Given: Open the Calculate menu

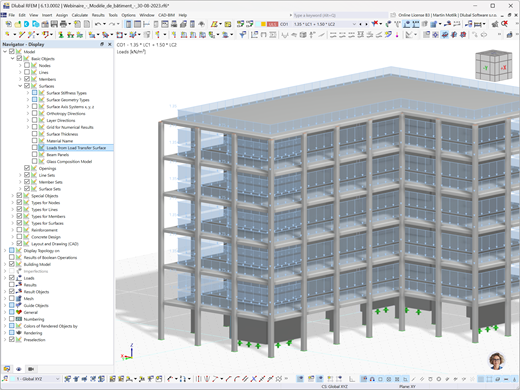Looking at the screenshot, I should pyautogui.click(x=80, y=15).
